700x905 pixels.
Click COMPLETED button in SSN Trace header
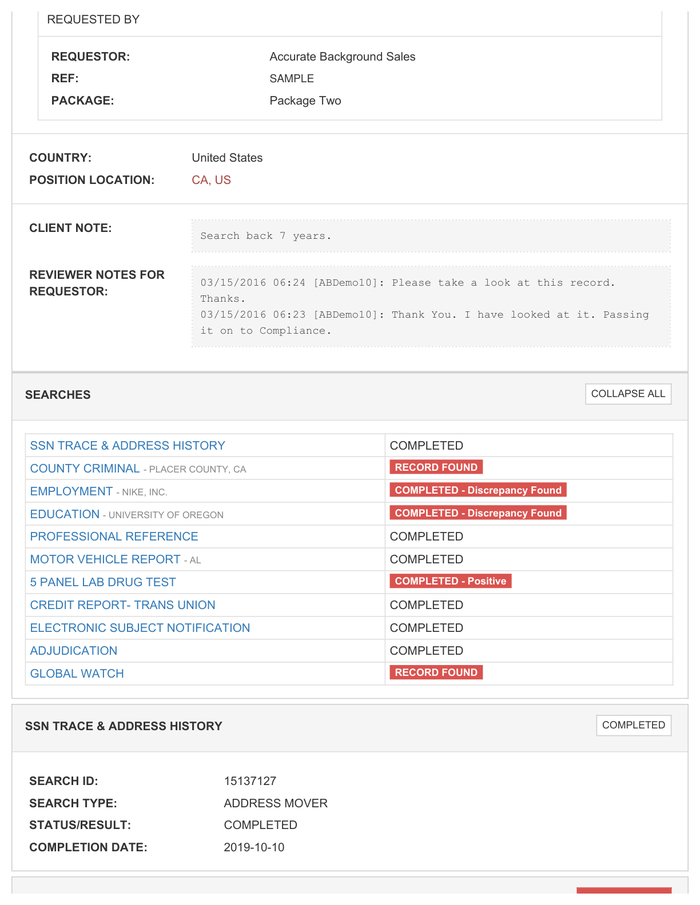[633, 725]
